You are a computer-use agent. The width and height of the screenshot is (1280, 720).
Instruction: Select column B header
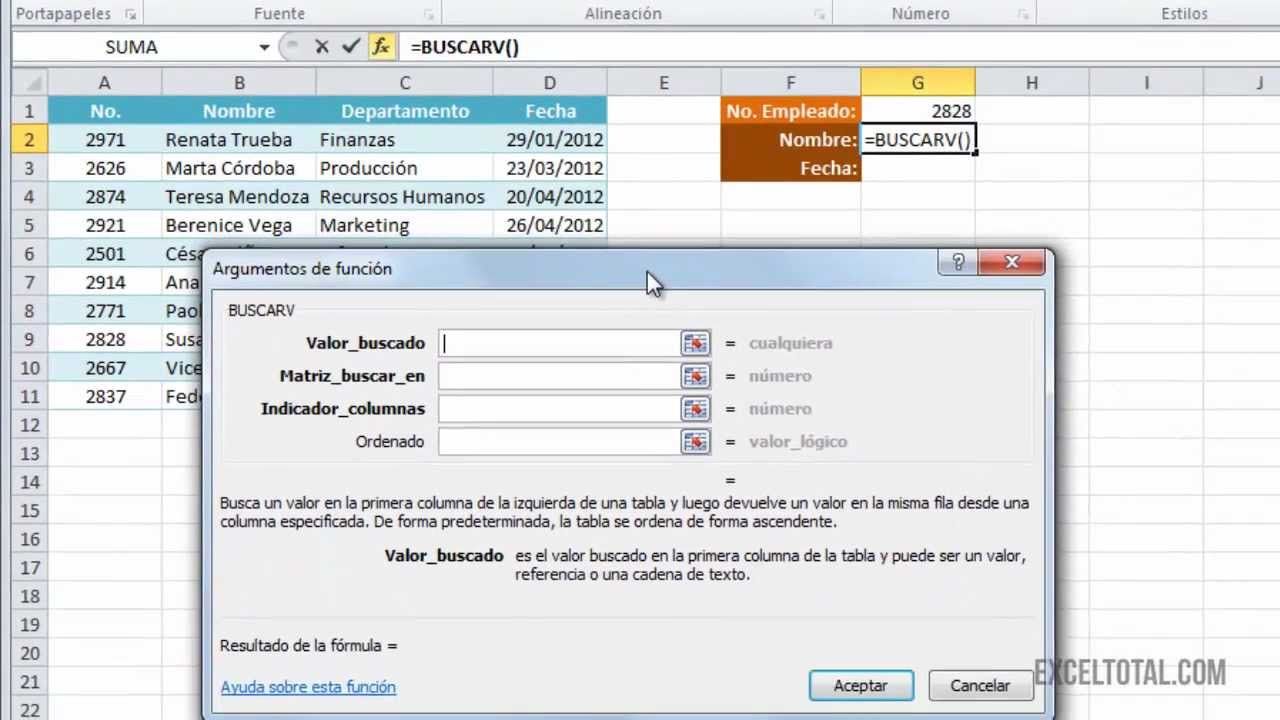tap(239, 83)
